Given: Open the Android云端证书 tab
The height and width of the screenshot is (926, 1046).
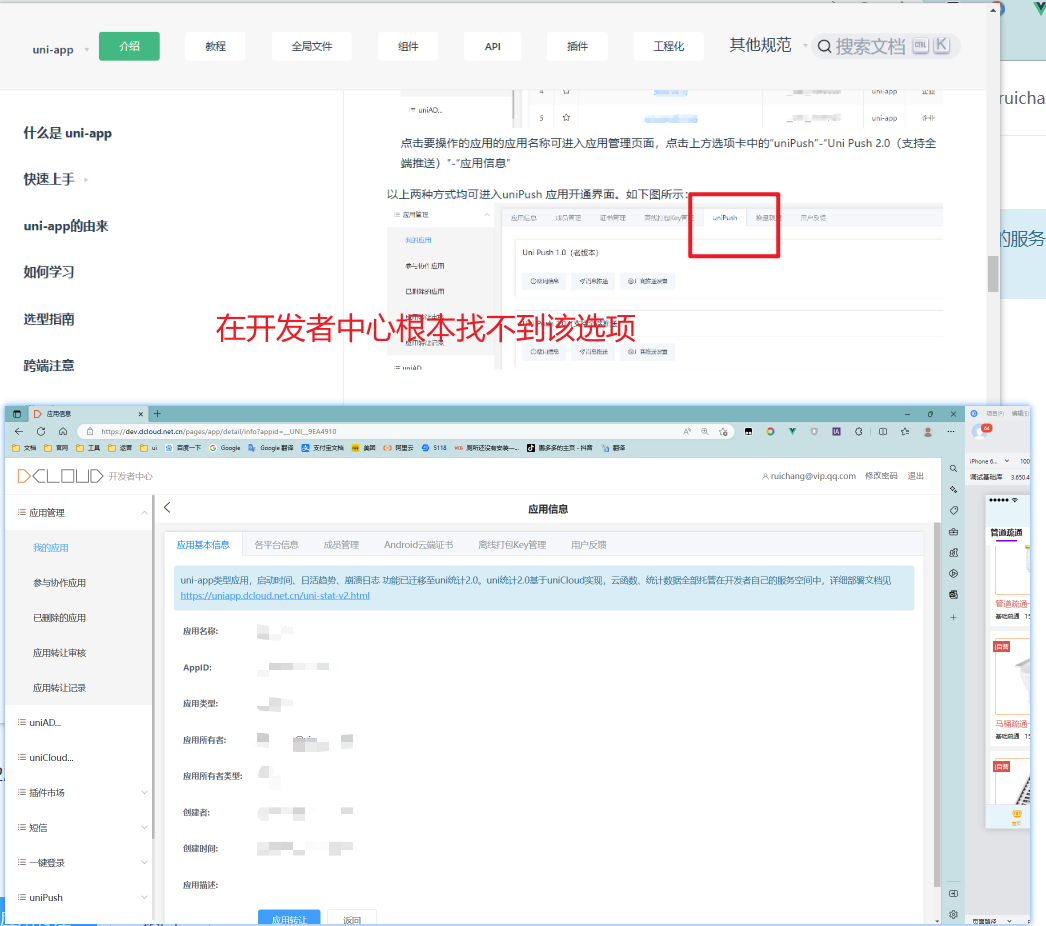Looking at the screenshot, I should [x=418, y=545].
